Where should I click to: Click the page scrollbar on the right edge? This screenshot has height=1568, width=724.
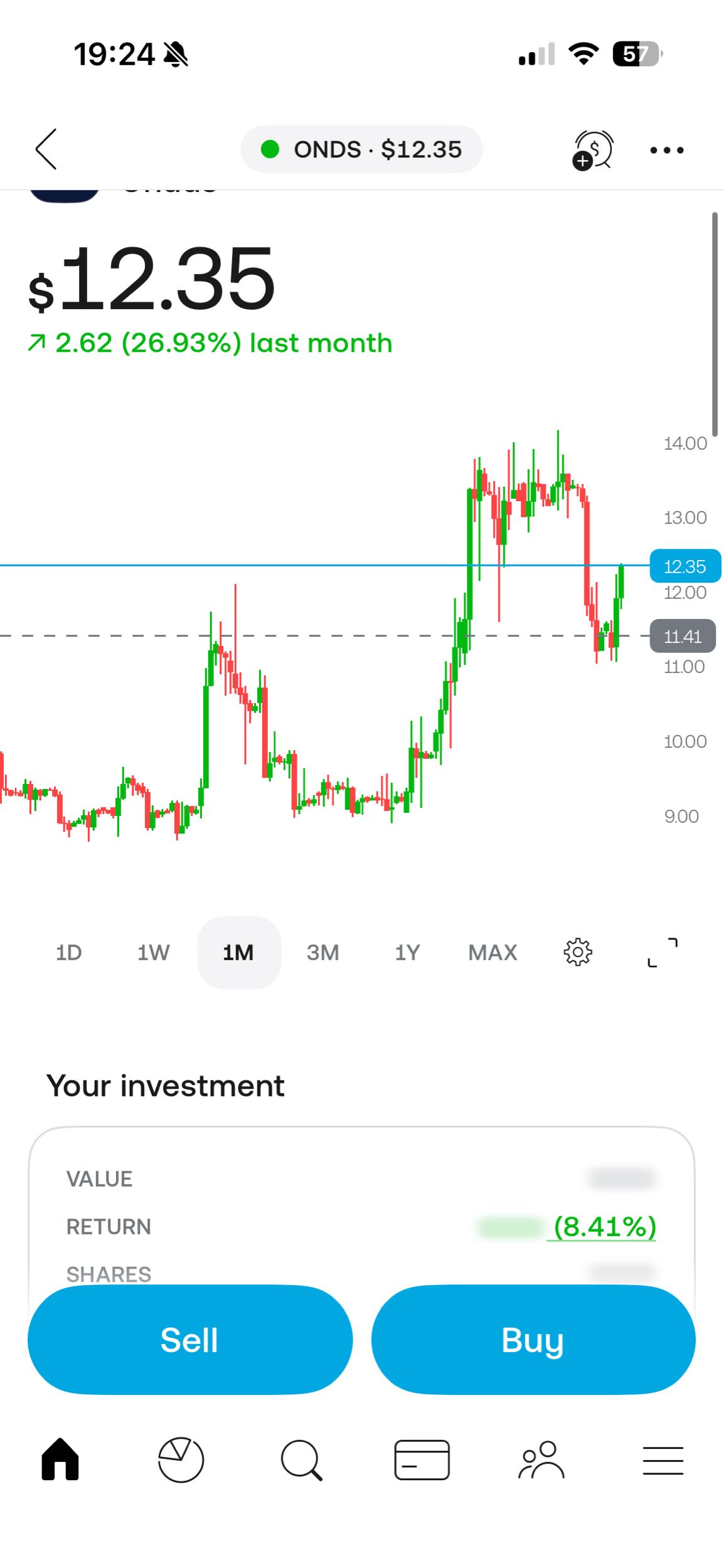click(715, 324)
